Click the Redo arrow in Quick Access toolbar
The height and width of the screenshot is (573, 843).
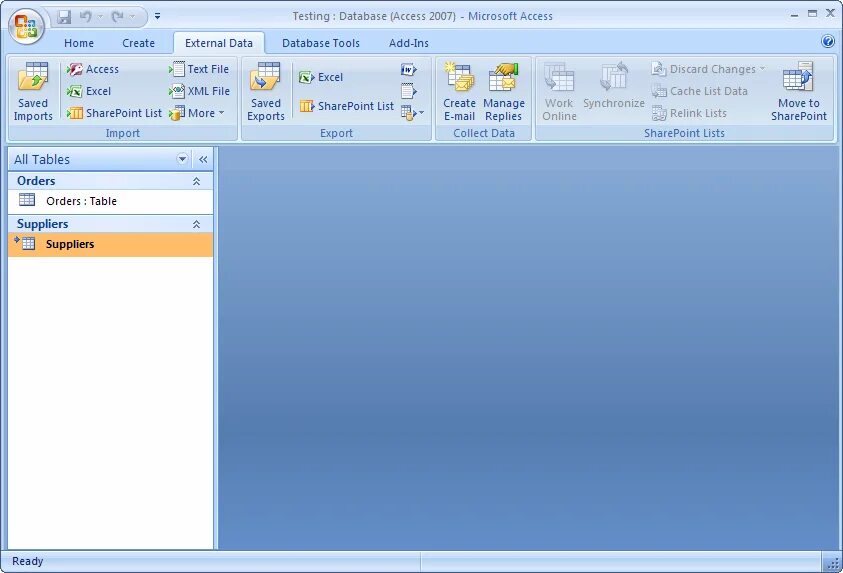118,17
